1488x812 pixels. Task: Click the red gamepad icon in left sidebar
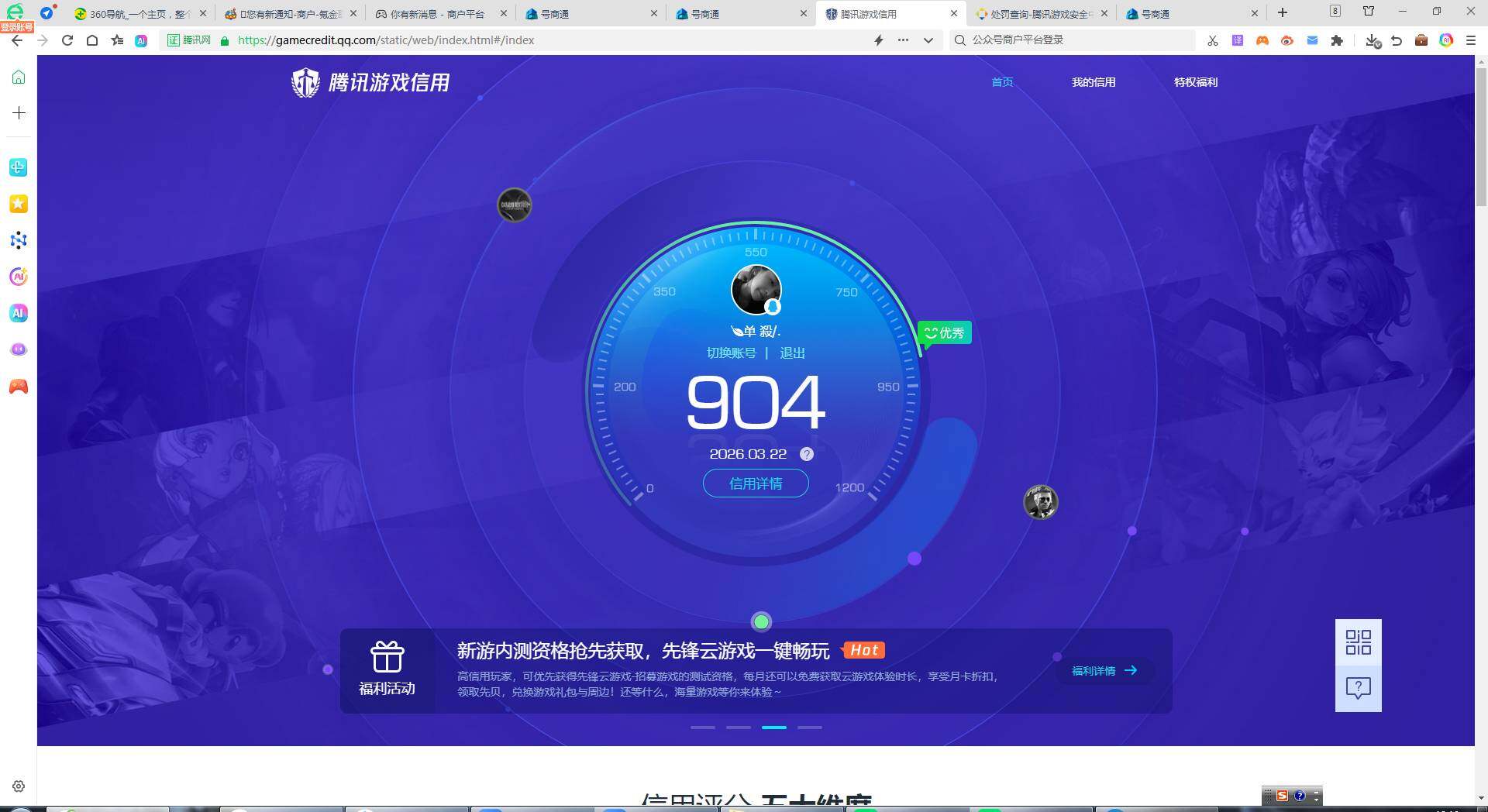18,386
